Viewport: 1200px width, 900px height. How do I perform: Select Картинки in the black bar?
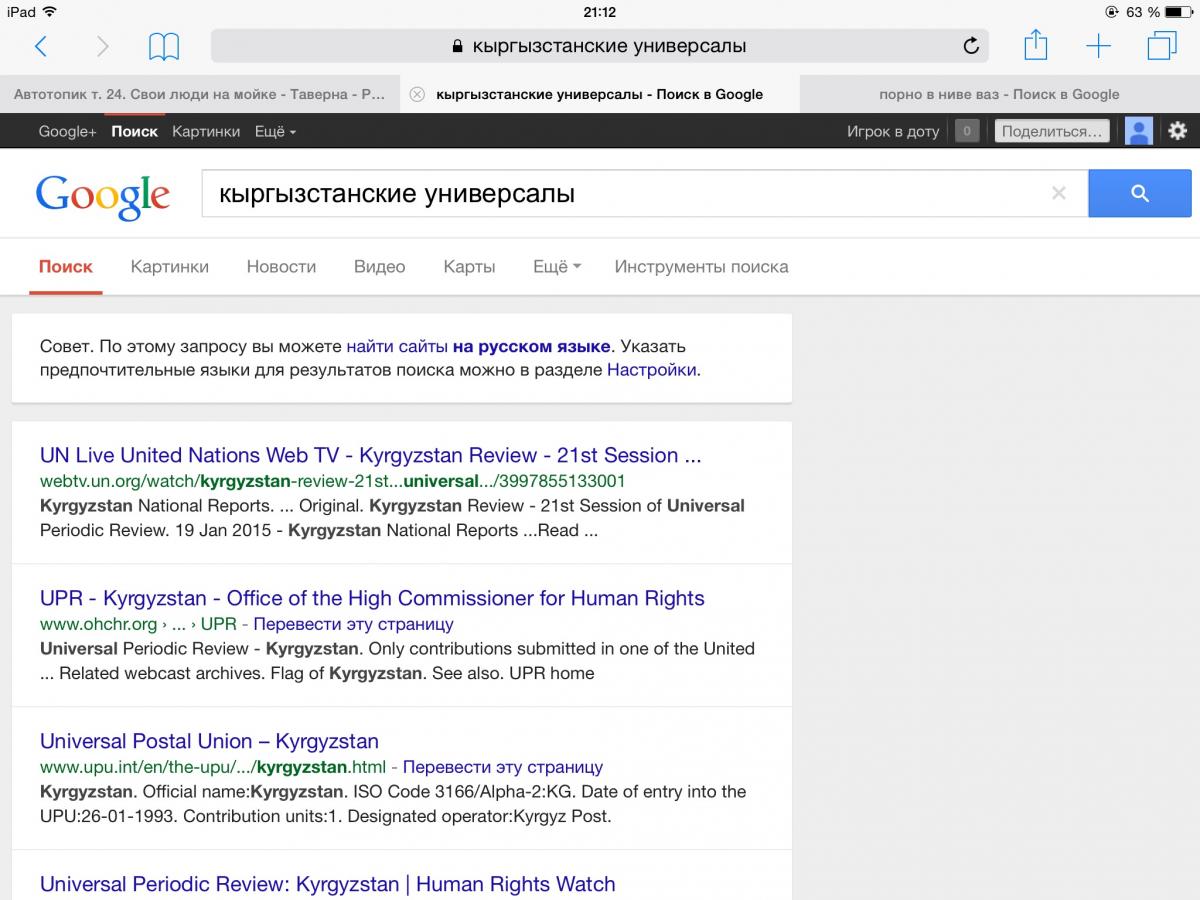206,131
